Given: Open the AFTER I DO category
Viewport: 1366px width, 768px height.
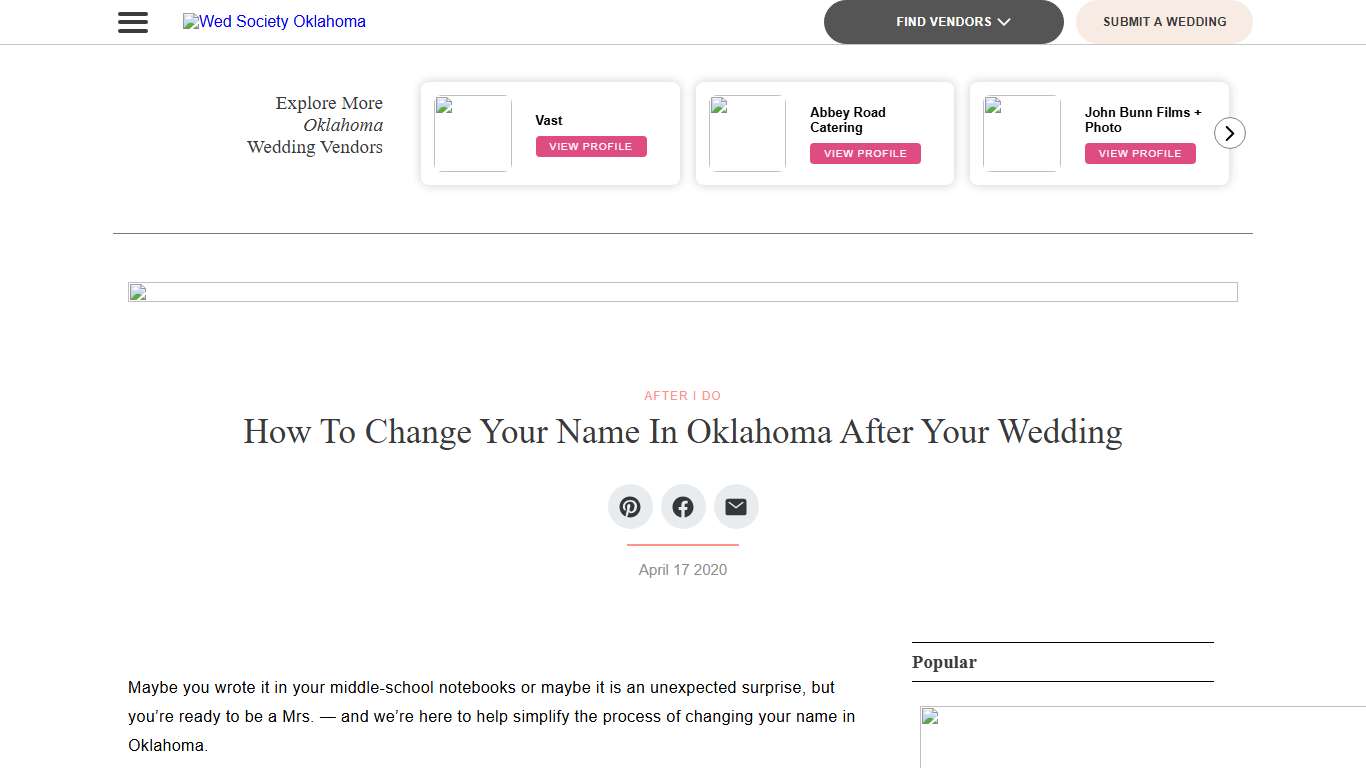Looking at the screenshot, I should (x=682, y=395).
